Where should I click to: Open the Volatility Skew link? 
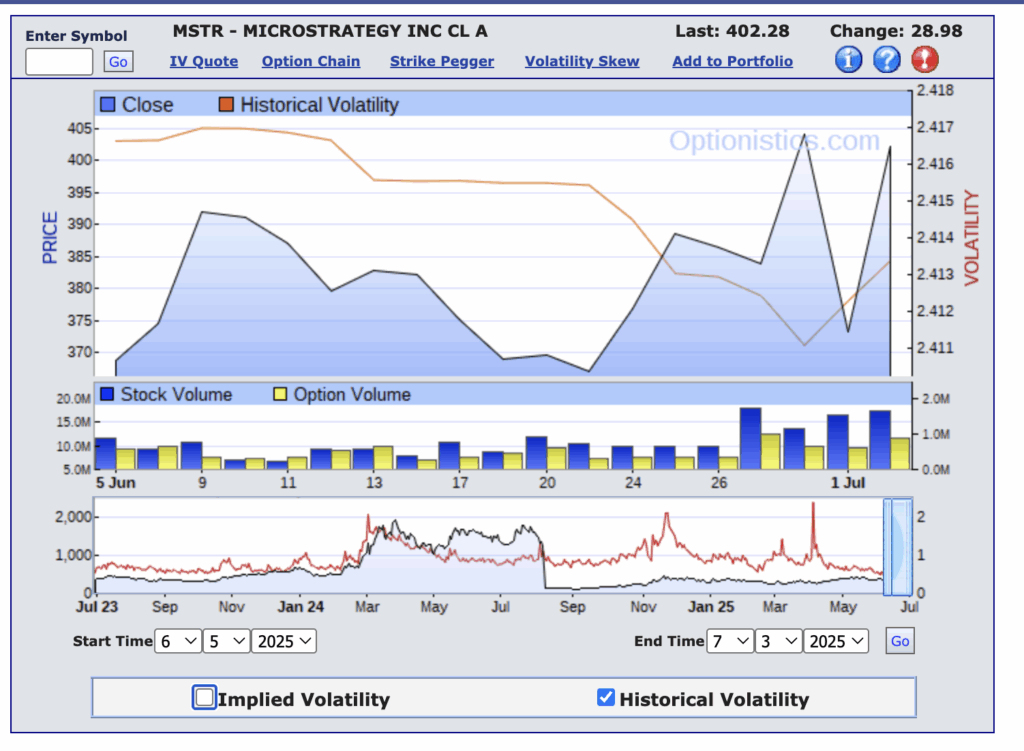[x=582, y=61]
